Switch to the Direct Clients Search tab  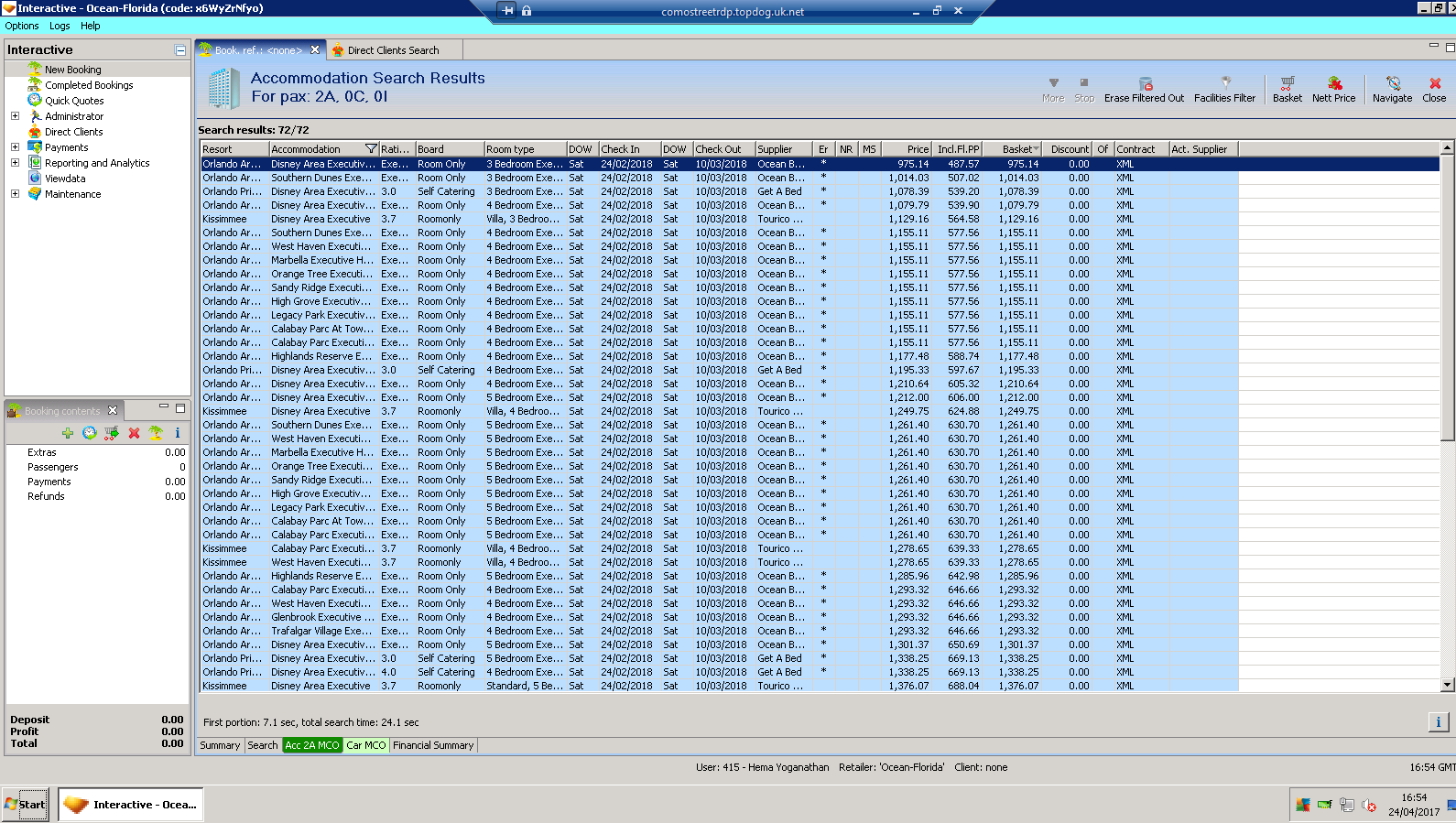[x=393, y=50]
